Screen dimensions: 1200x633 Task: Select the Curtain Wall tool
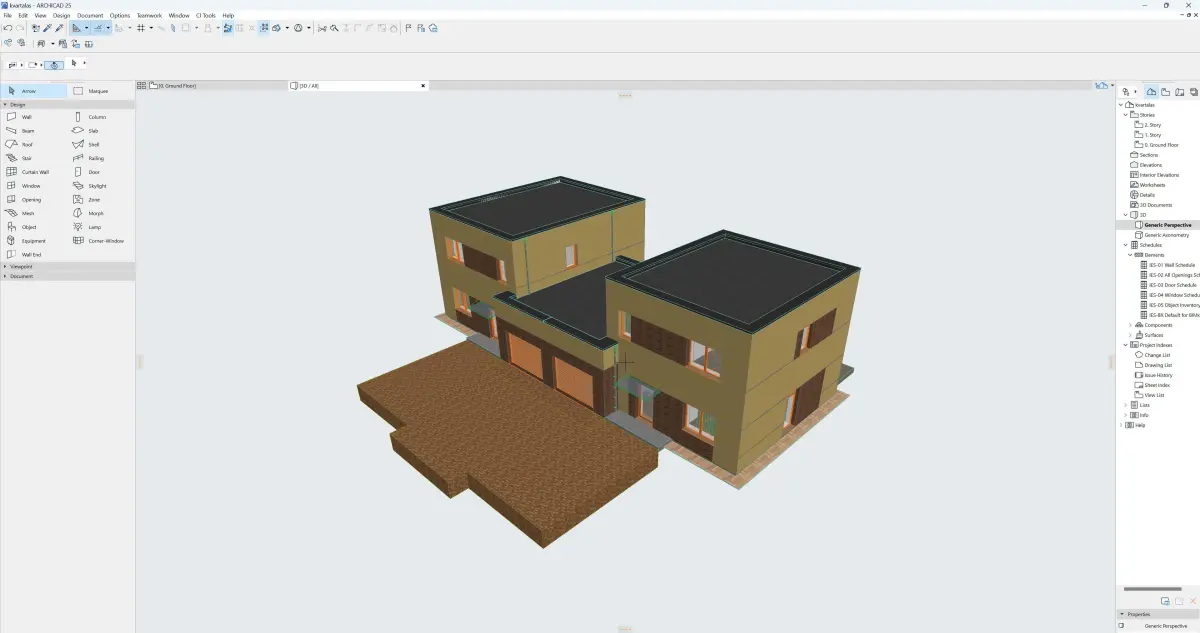[x=34, y=172]
